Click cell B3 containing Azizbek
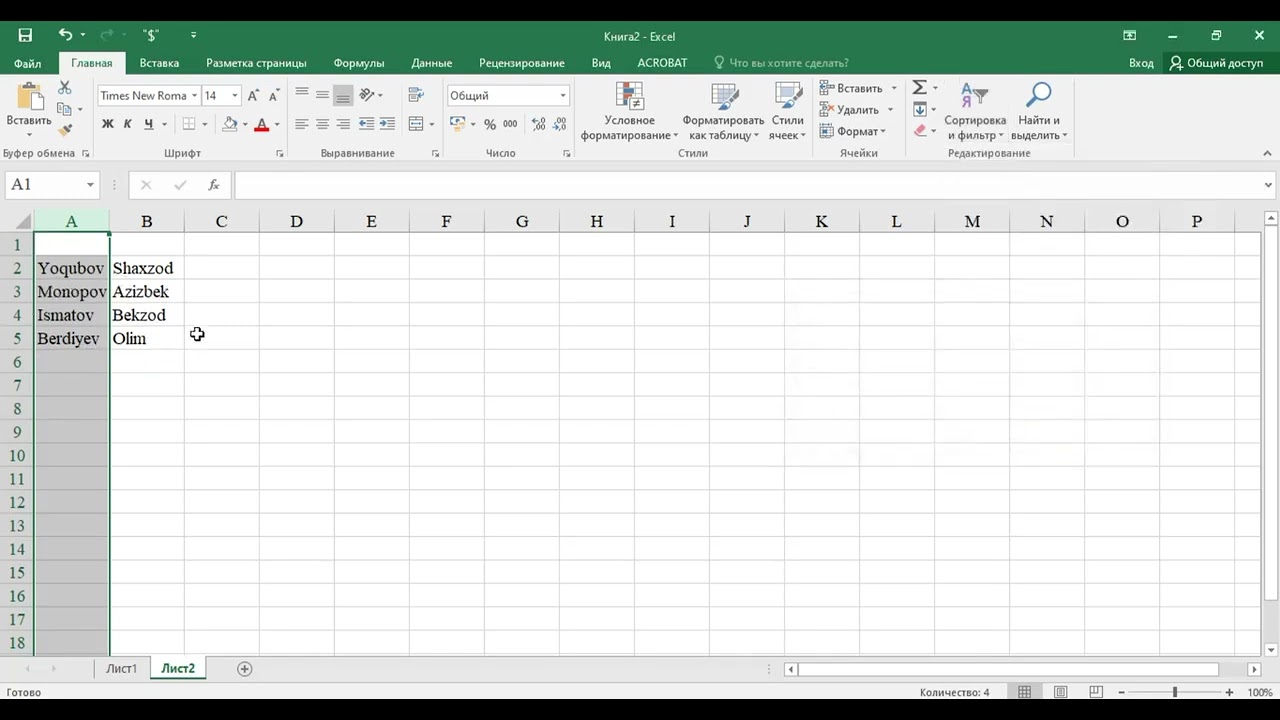The width and height of the screenshot is (1280, 720). pos(147,292)
